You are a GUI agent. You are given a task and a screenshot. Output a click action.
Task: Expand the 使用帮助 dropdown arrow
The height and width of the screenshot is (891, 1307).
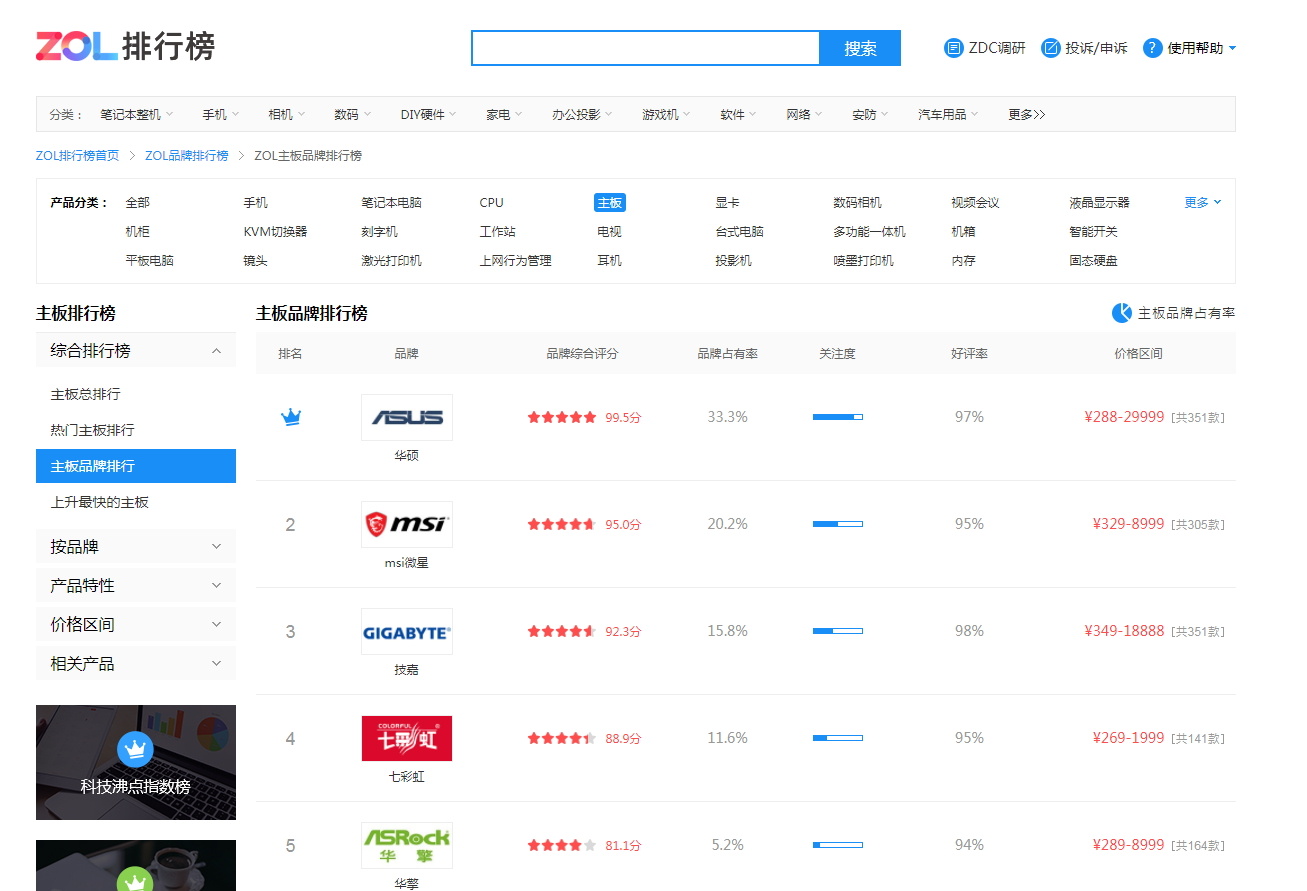pos(1232,48)
